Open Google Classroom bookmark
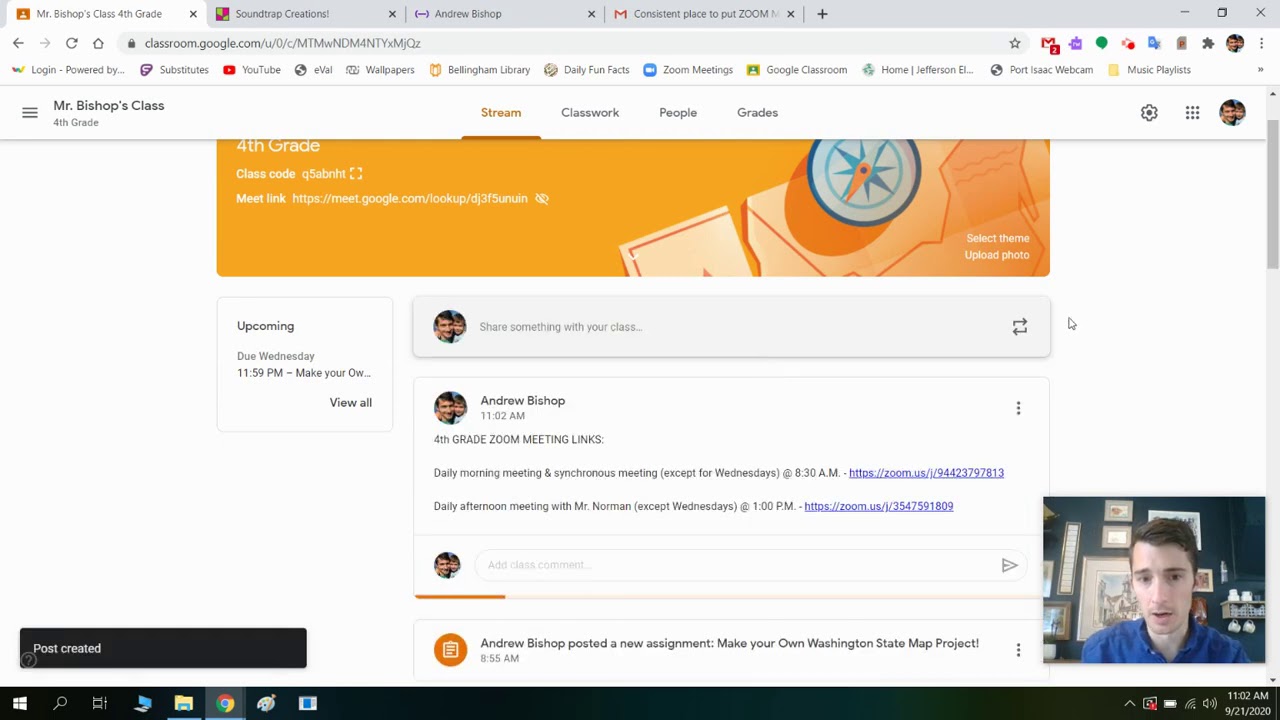1280x720 pixels. click(797, 70)
